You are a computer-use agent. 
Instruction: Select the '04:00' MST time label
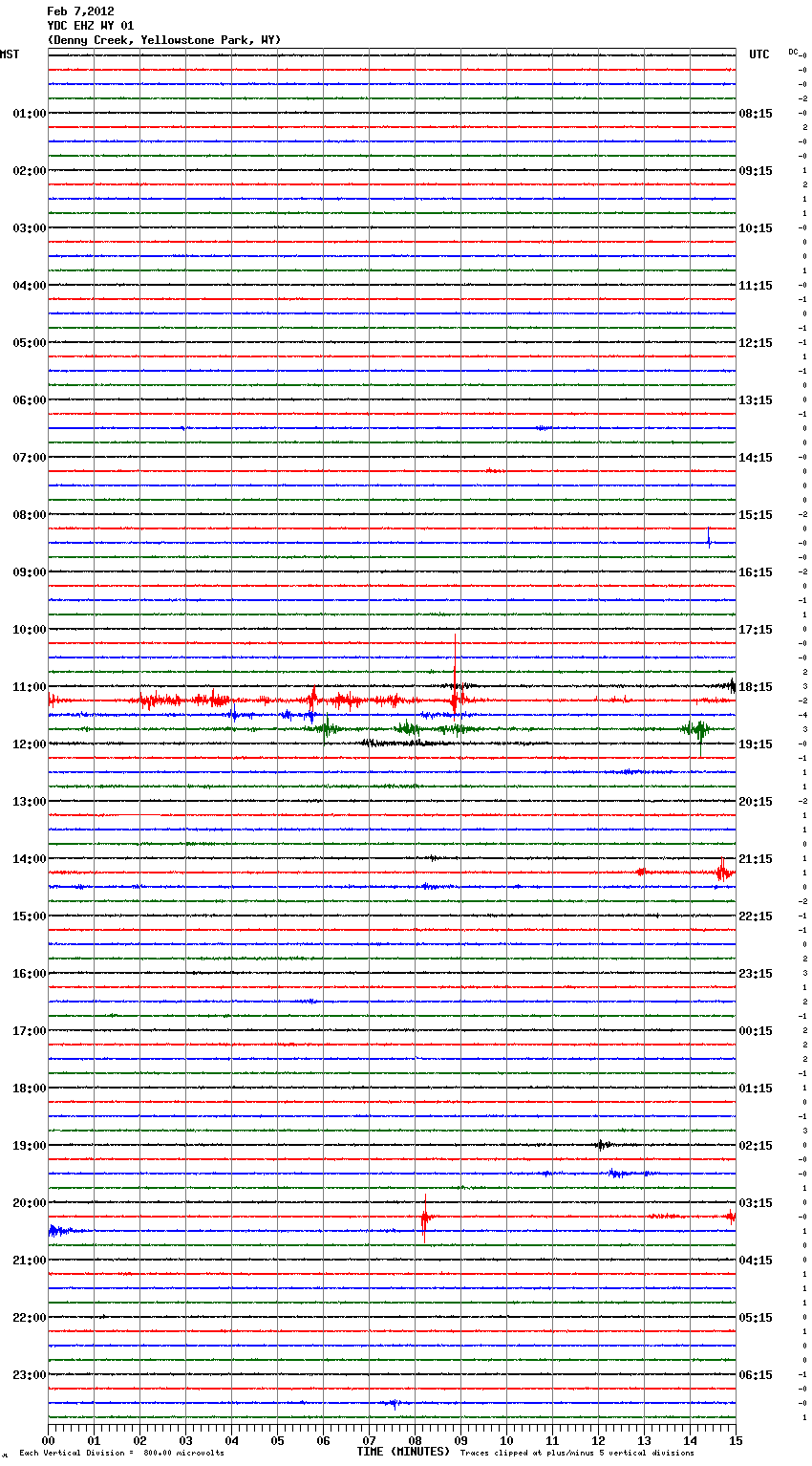tap(29, 285)
